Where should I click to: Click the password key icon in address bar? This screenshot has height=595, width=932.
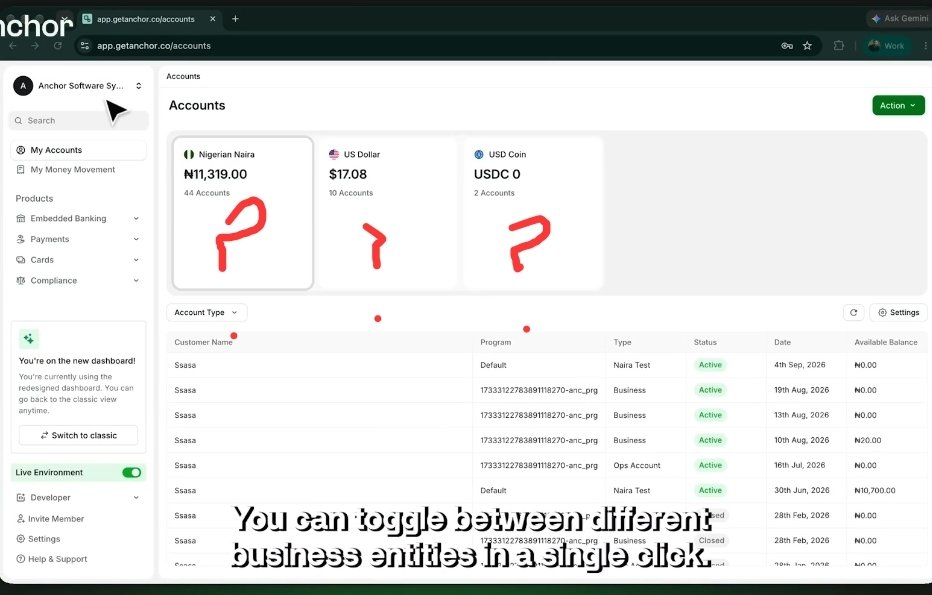[787, 46]
